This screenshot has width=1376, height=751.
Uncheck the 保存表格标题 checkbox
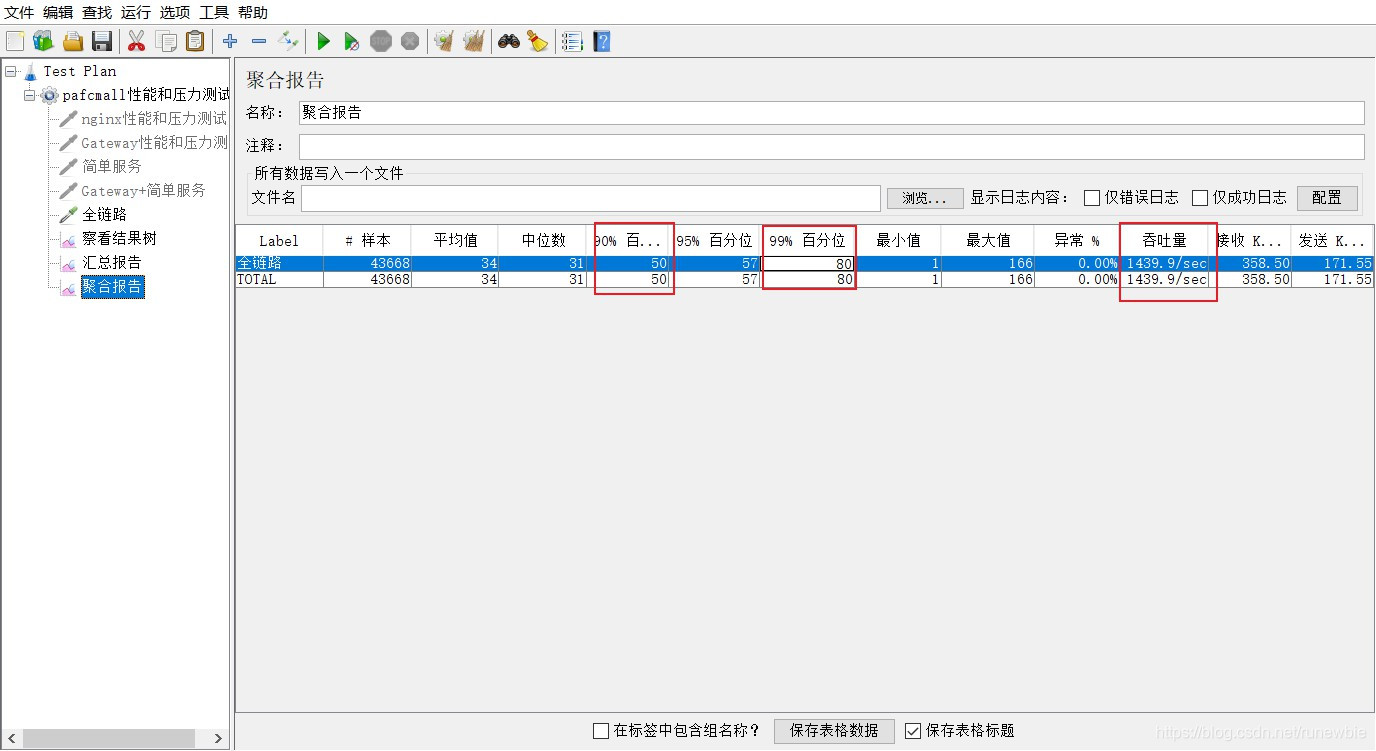[x=912, y=731]
